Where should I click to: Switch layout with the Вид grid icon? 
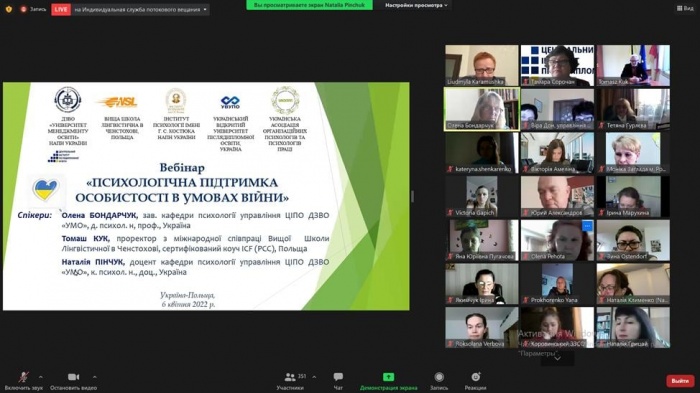coord(685,8)
